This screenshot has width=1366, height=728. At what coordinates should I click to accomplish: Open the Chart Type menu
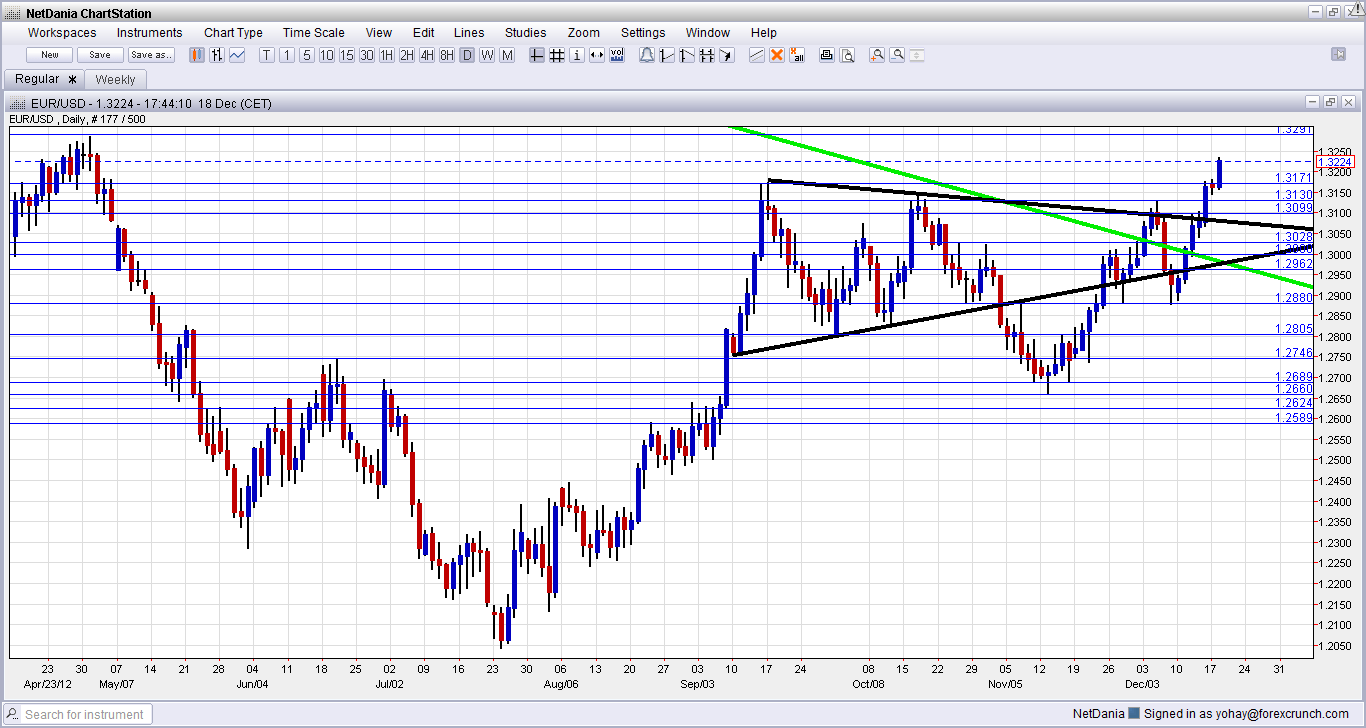(x=233, y=33)
